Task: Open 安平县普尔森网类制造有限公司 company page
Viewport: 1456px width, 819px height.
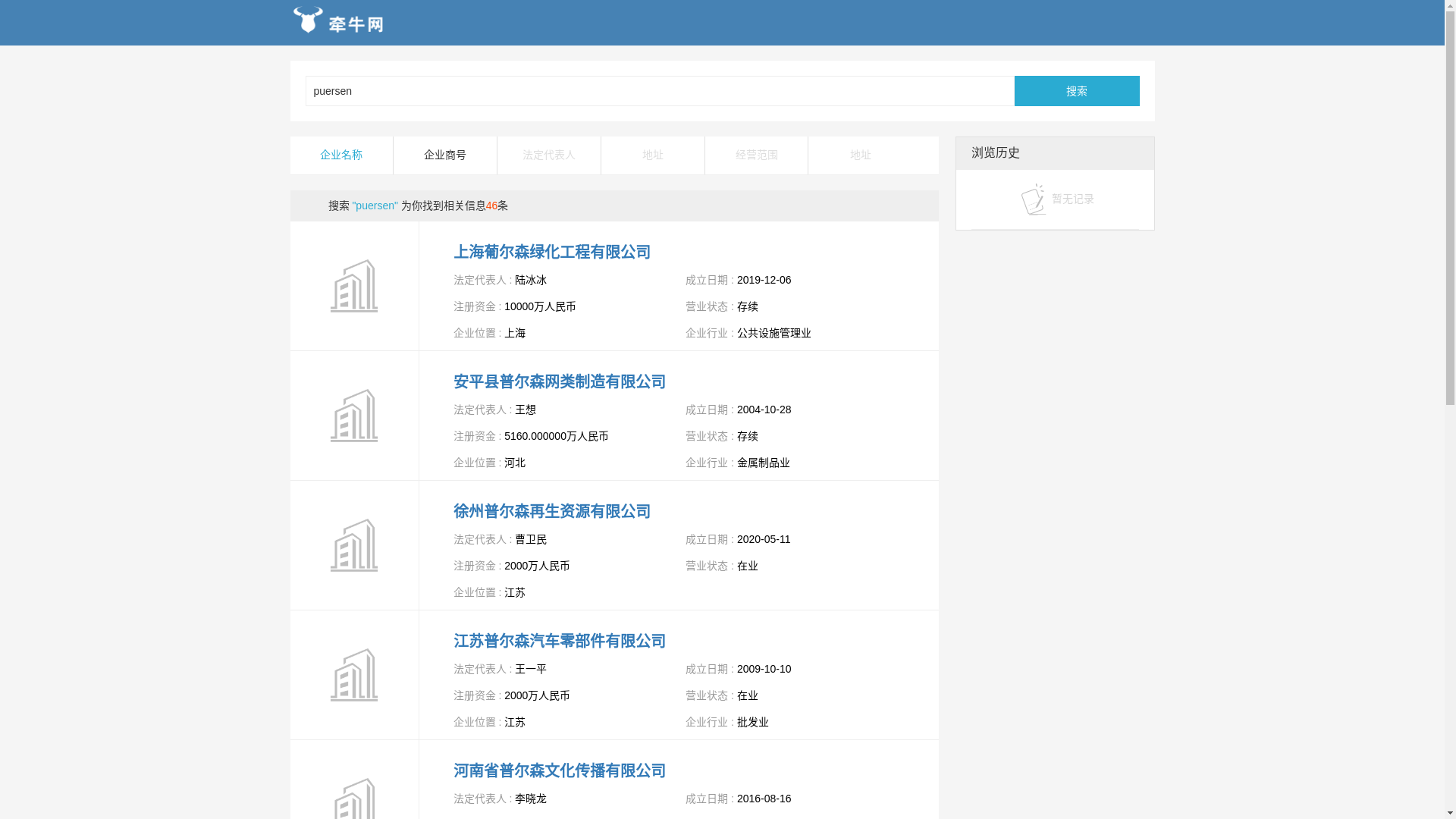Action: click(560, 381)
